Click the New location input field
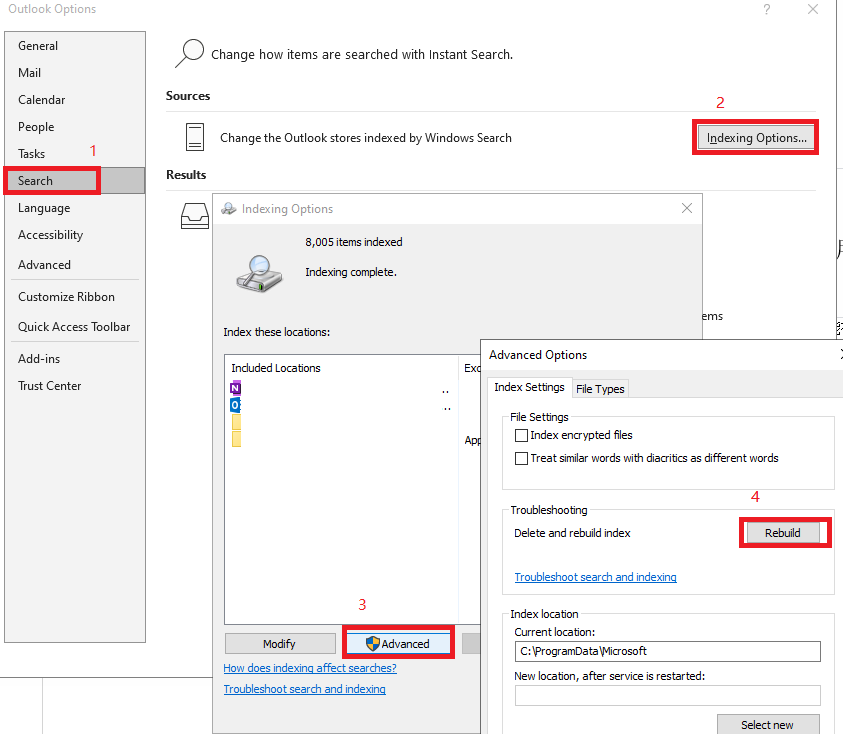Screen dimensions: 843x734 667,695
